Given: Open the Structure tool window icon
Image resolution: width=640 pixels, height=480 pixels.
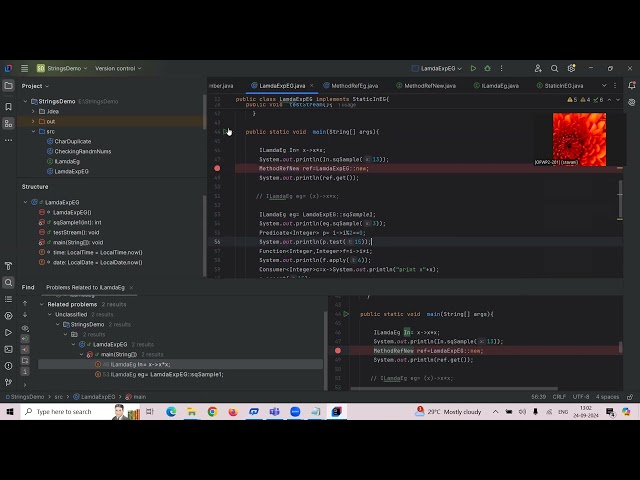Looking at the screenshot, I should [x=8, y=124].
